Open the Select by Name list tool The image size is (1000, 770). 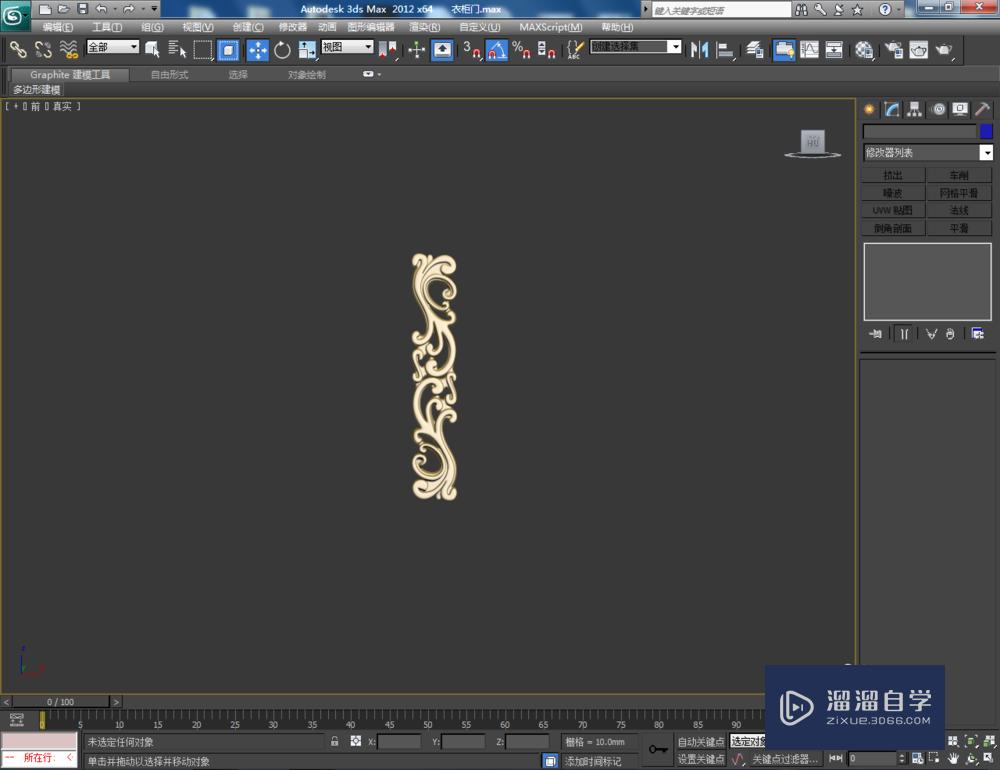[177, 50]
